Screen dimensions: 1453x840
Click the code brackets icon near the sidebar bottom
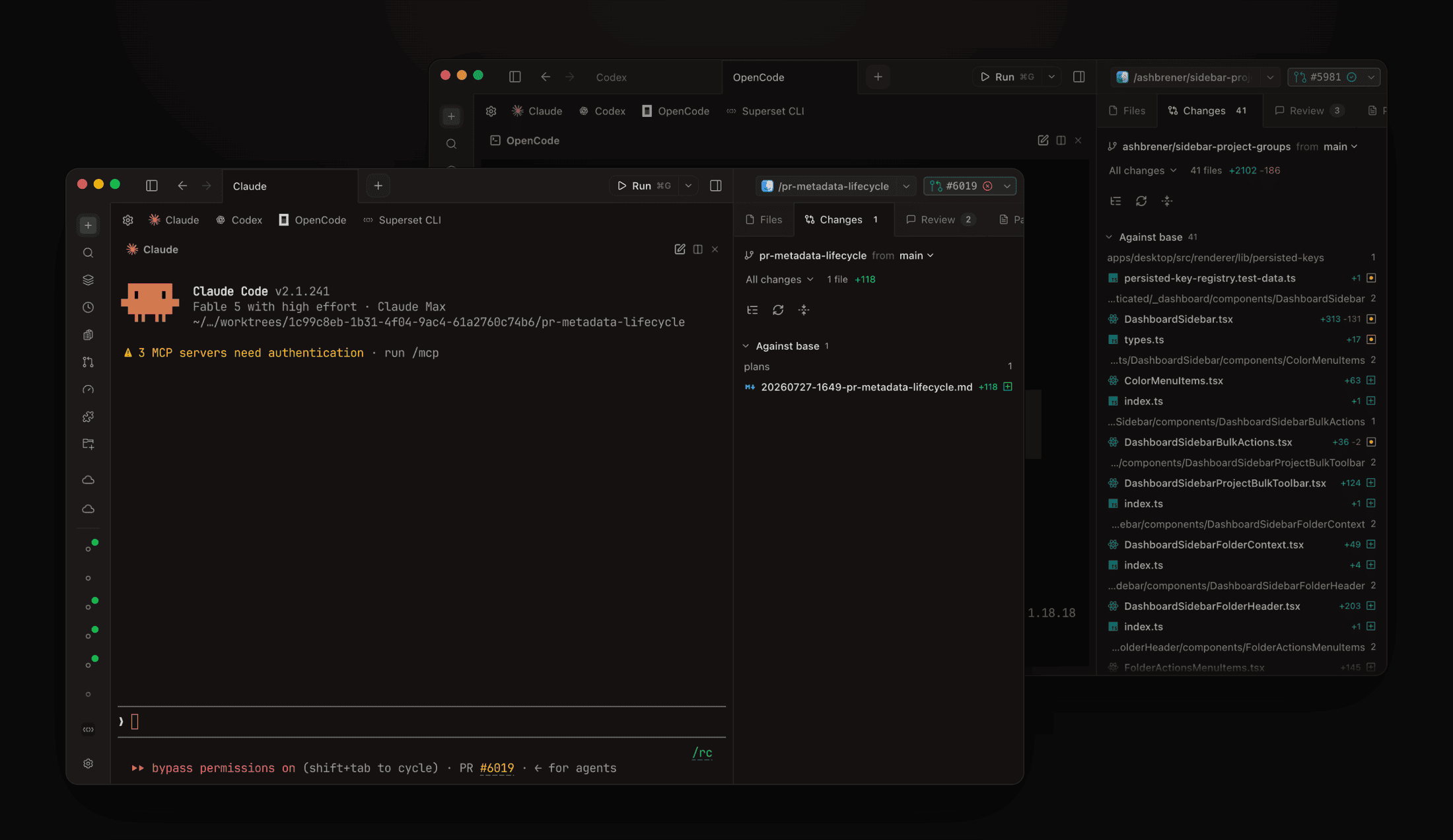(x=88, y=730)
